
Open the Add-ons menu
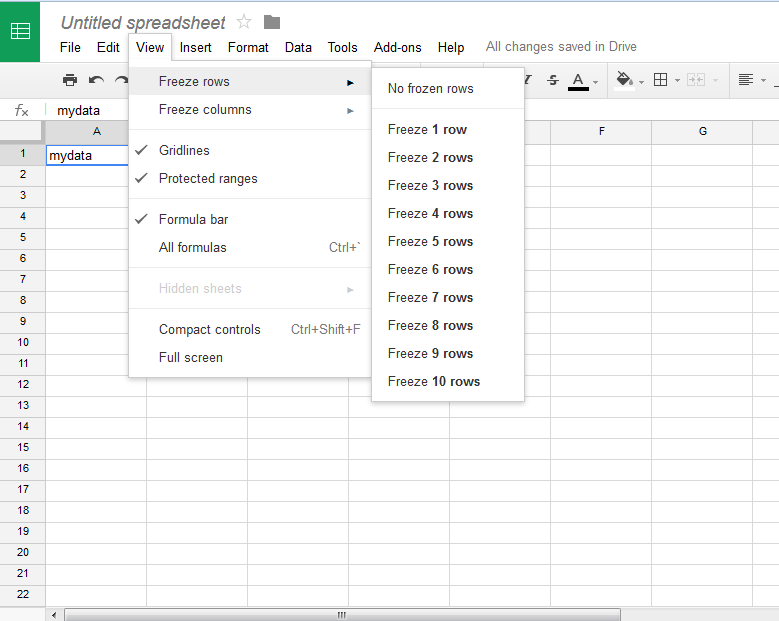tap(397, 47)
